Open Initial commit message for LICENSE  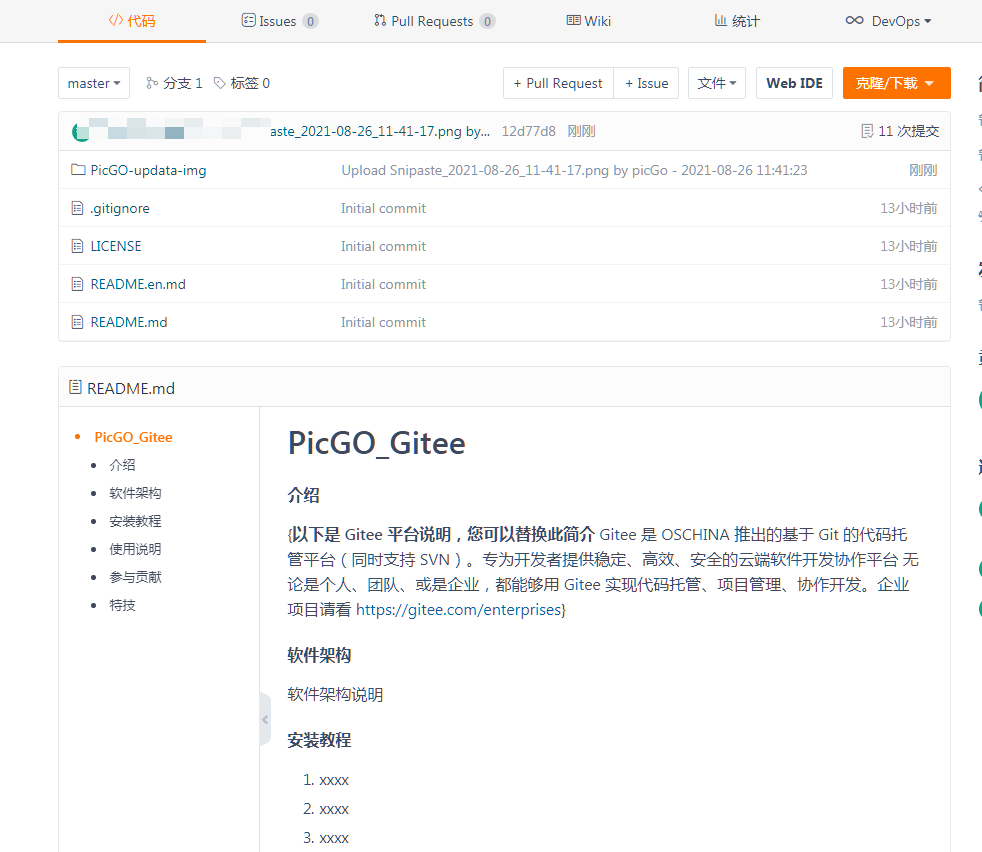pyautogui.click(x=383, y=246)
